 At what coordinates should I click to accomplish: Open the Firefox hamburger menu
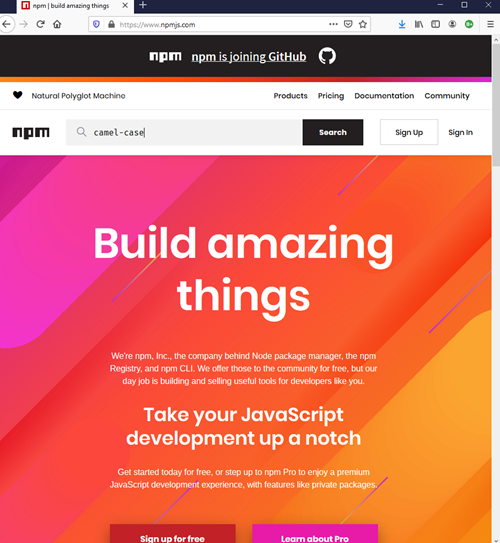click(x=490, y=24)
